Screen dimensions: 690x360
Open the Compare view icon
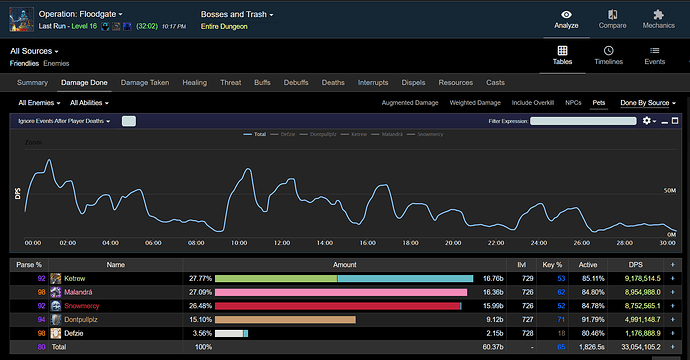pyautogui.click(x=612, y=15)
